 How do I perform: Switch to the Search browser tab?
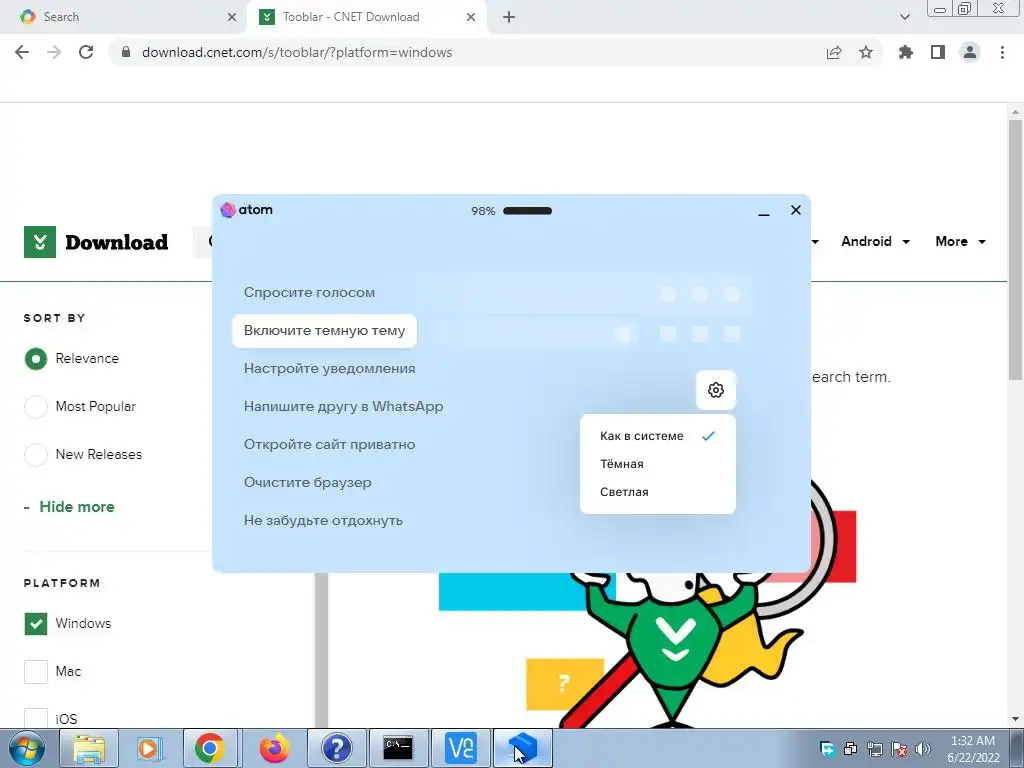coord(123,17)
